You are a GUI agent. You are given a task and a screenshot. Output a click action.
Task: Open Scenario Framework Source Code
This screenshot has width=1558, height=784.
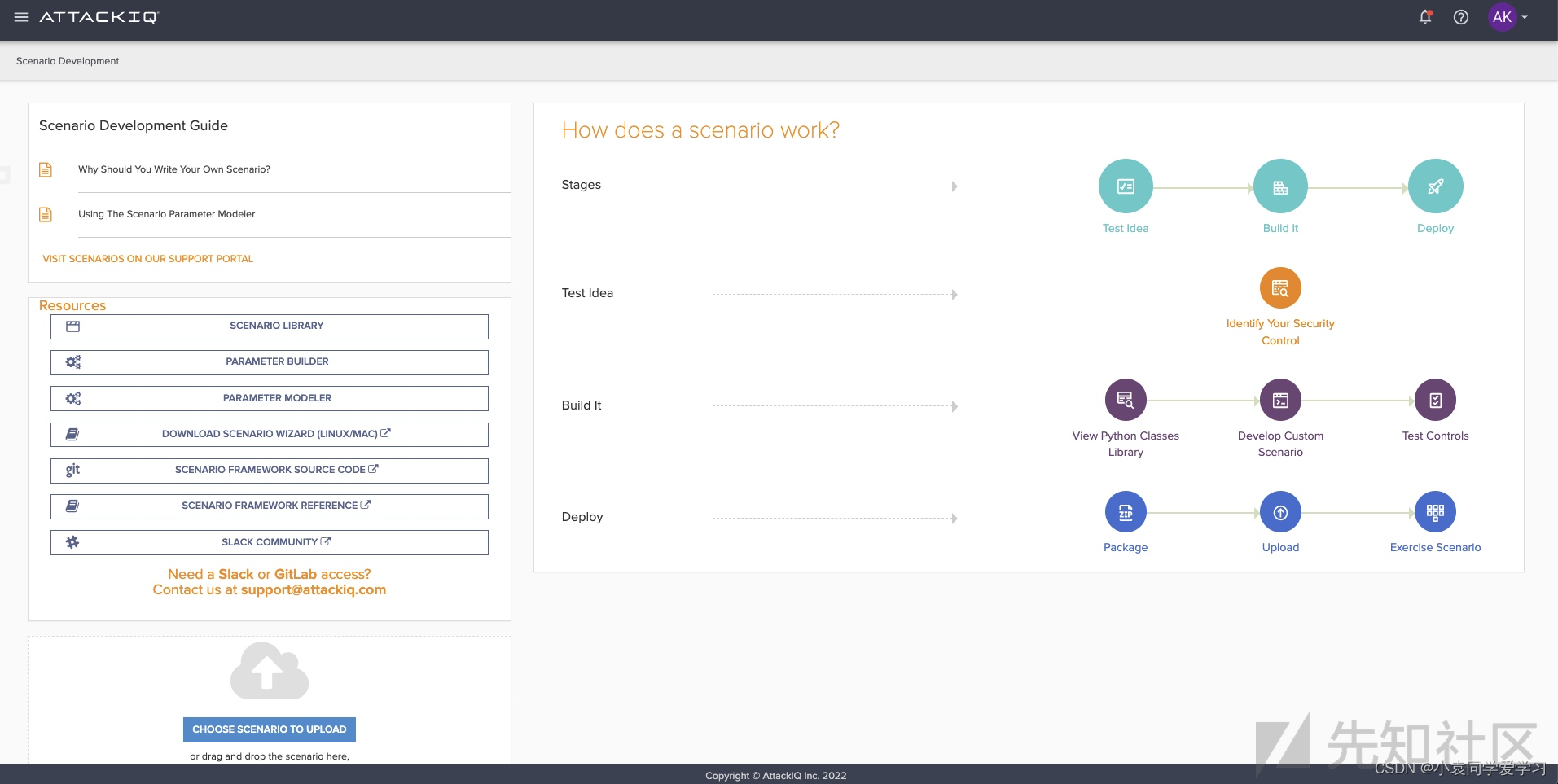tap(270, 471)
